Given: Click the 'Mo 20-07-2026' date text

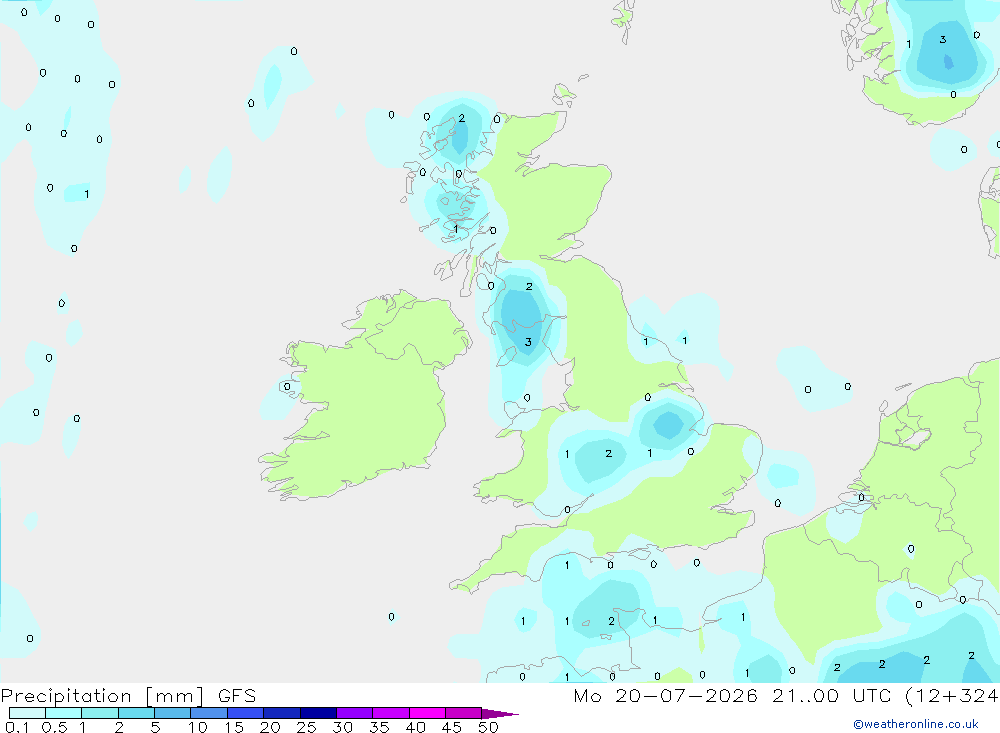Looking at the screenshot, I should pyautogui.click(x=665, y=696).
